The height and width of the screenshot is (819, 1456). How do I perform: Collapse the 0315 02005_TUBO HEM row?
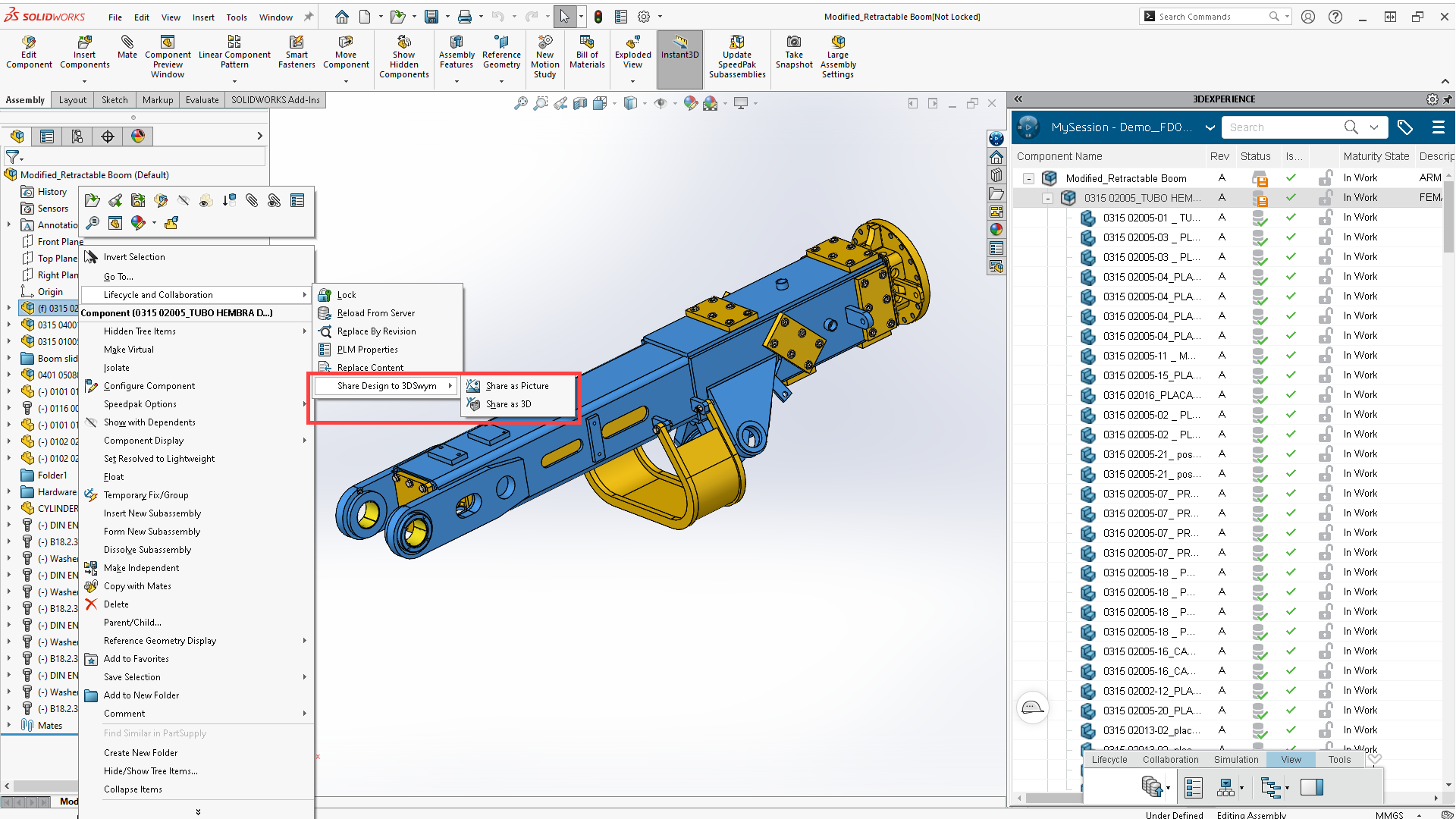(1047, 199)
